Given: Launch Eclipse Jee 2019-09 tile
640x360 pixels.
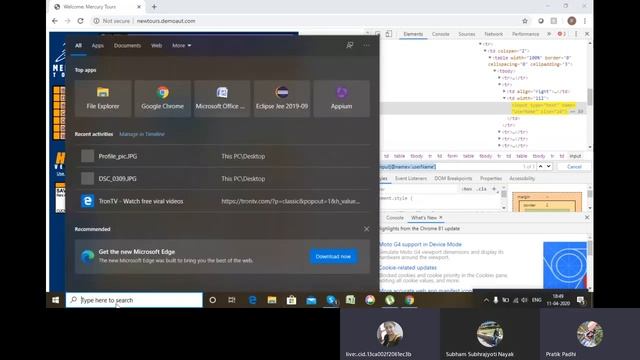Looking at the screenshot, I should [282, 99].
